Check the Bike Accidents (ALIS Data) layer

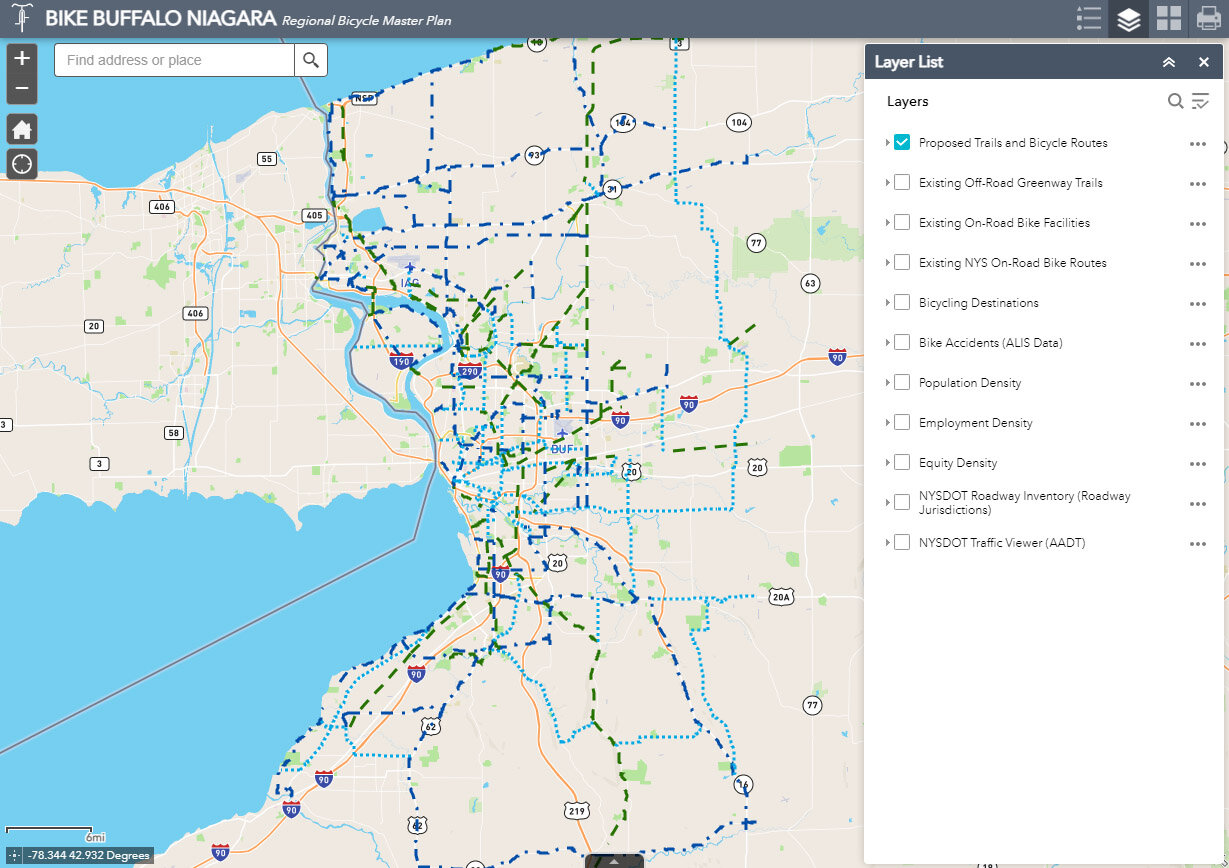(901, 342)
